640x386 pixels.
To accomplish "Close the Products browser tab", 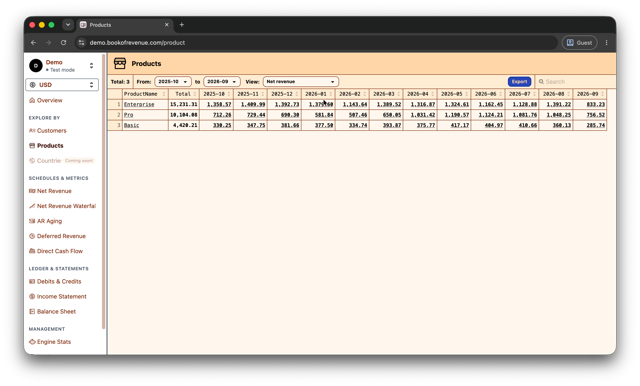I will point(167,25).
